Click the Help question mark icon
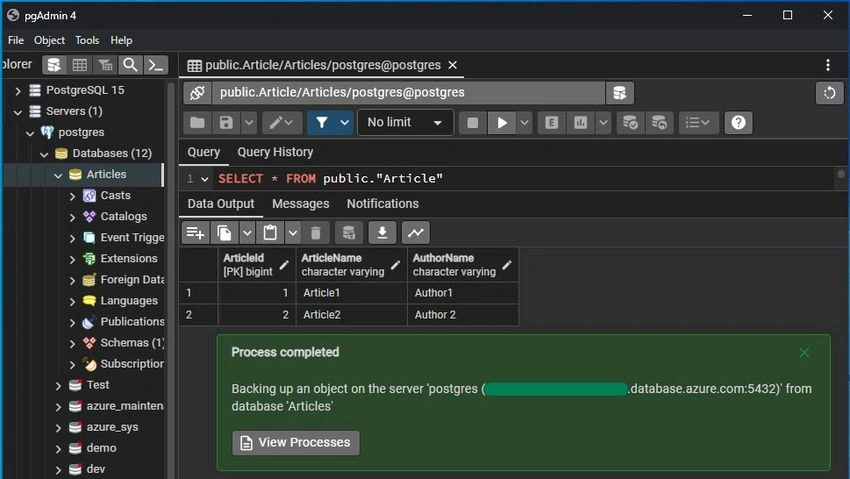This screenshot has width=850, height=479. pos(738,123)
